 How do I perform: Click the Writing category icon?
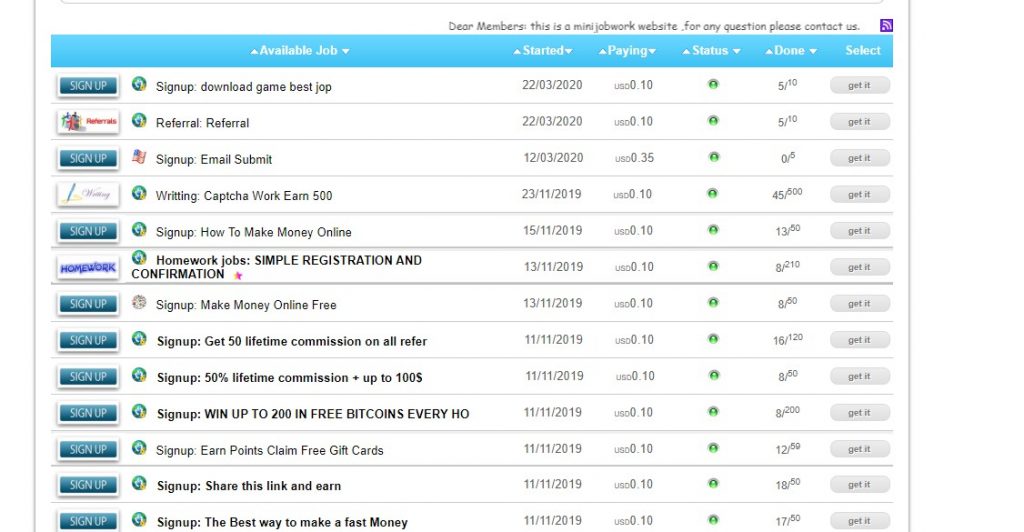88,195
